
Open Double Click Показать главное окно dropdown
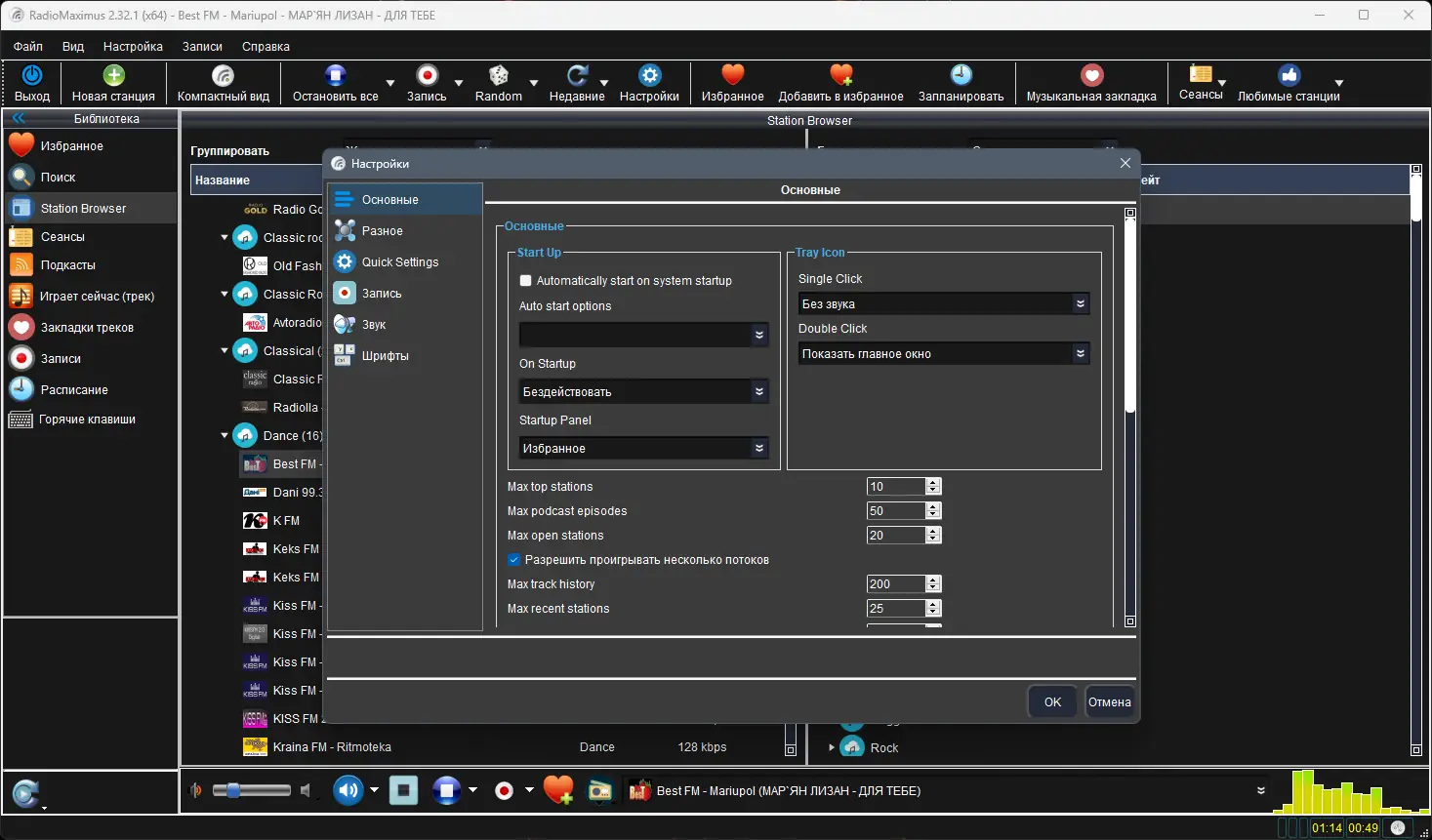click(944, 353)
